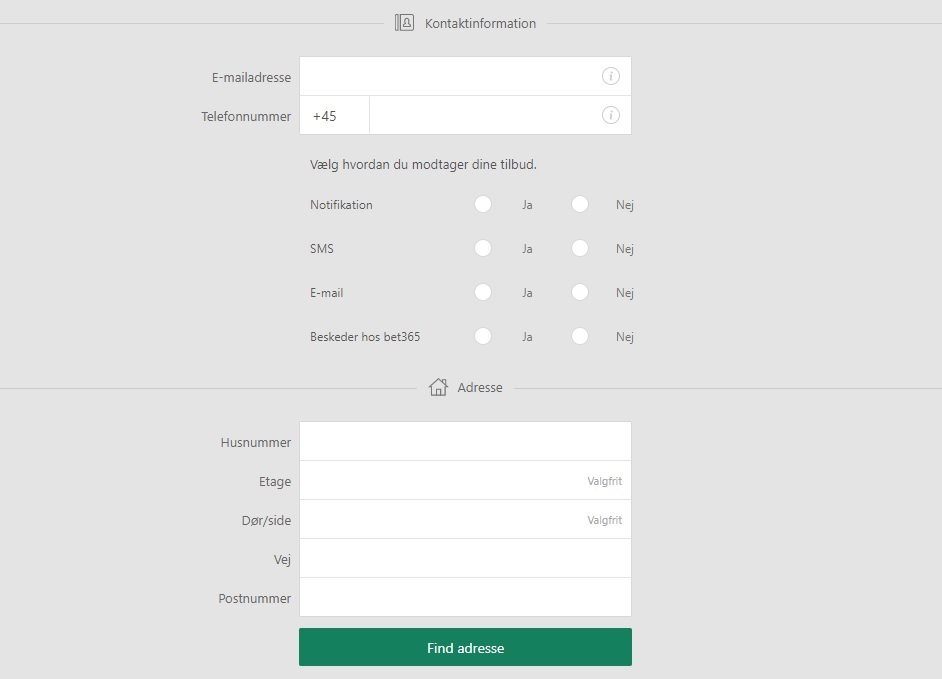
Task: Enable SMS offers with Ja
Action: [483, 248]
